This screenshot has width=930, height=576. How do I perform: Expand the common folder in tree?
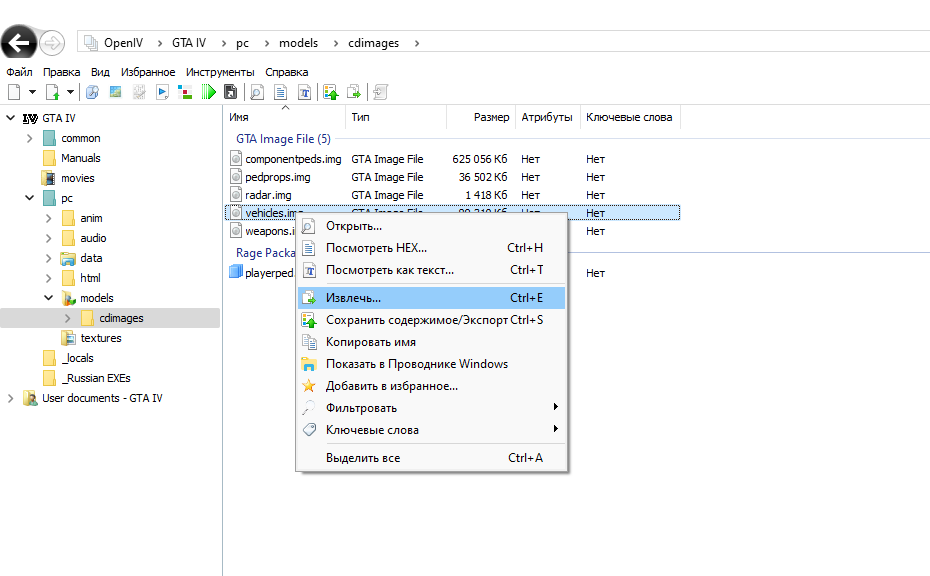(x=30, y=138)
